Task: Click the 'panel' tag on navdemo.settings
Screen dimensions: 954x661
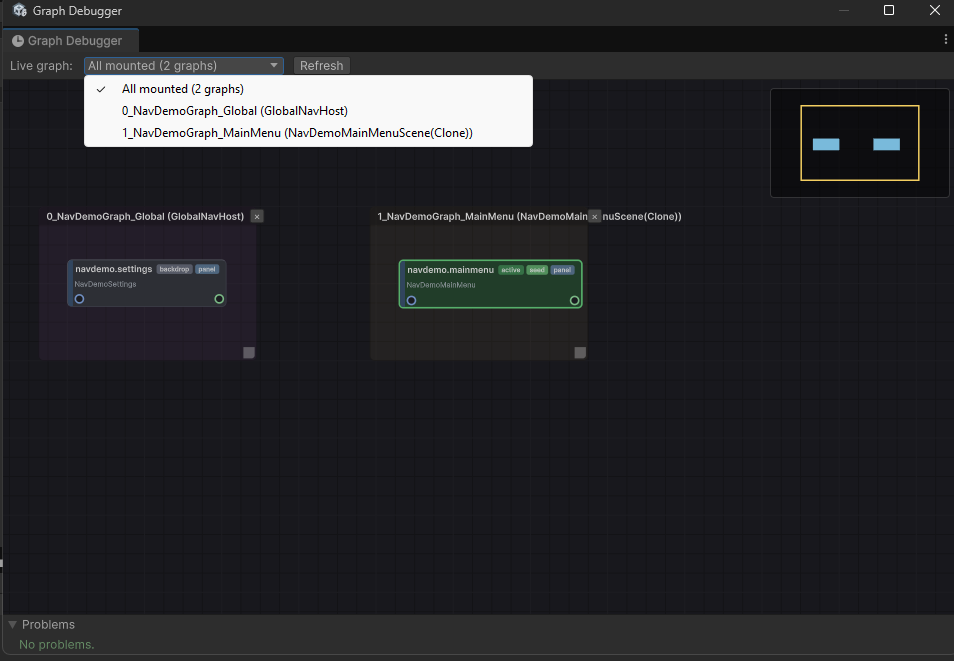Action: point(207,269)
